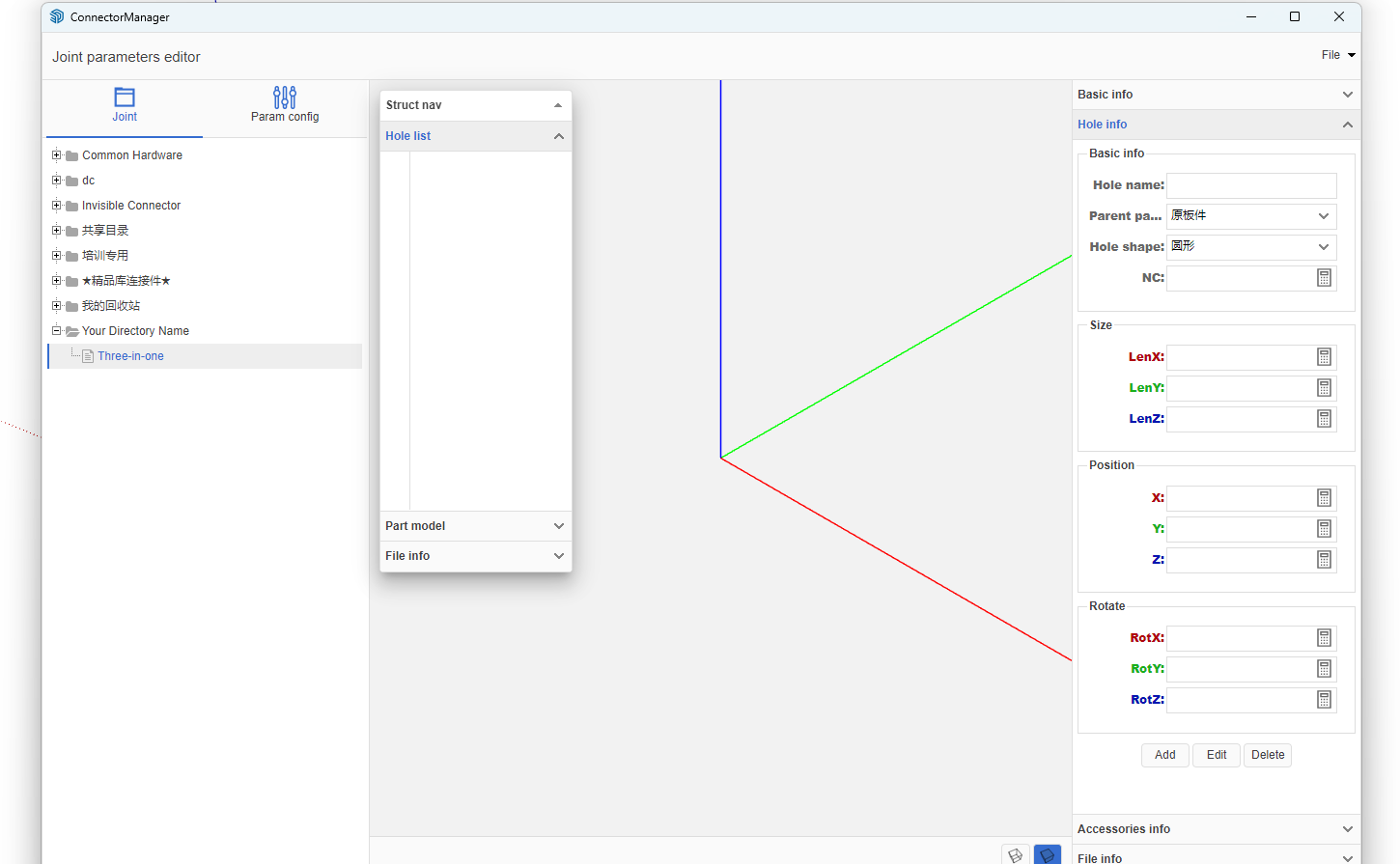Viewport: 1400px width, 864px height.
Task: Open calculator for LenX field
Action: (x=1324, y=357)
